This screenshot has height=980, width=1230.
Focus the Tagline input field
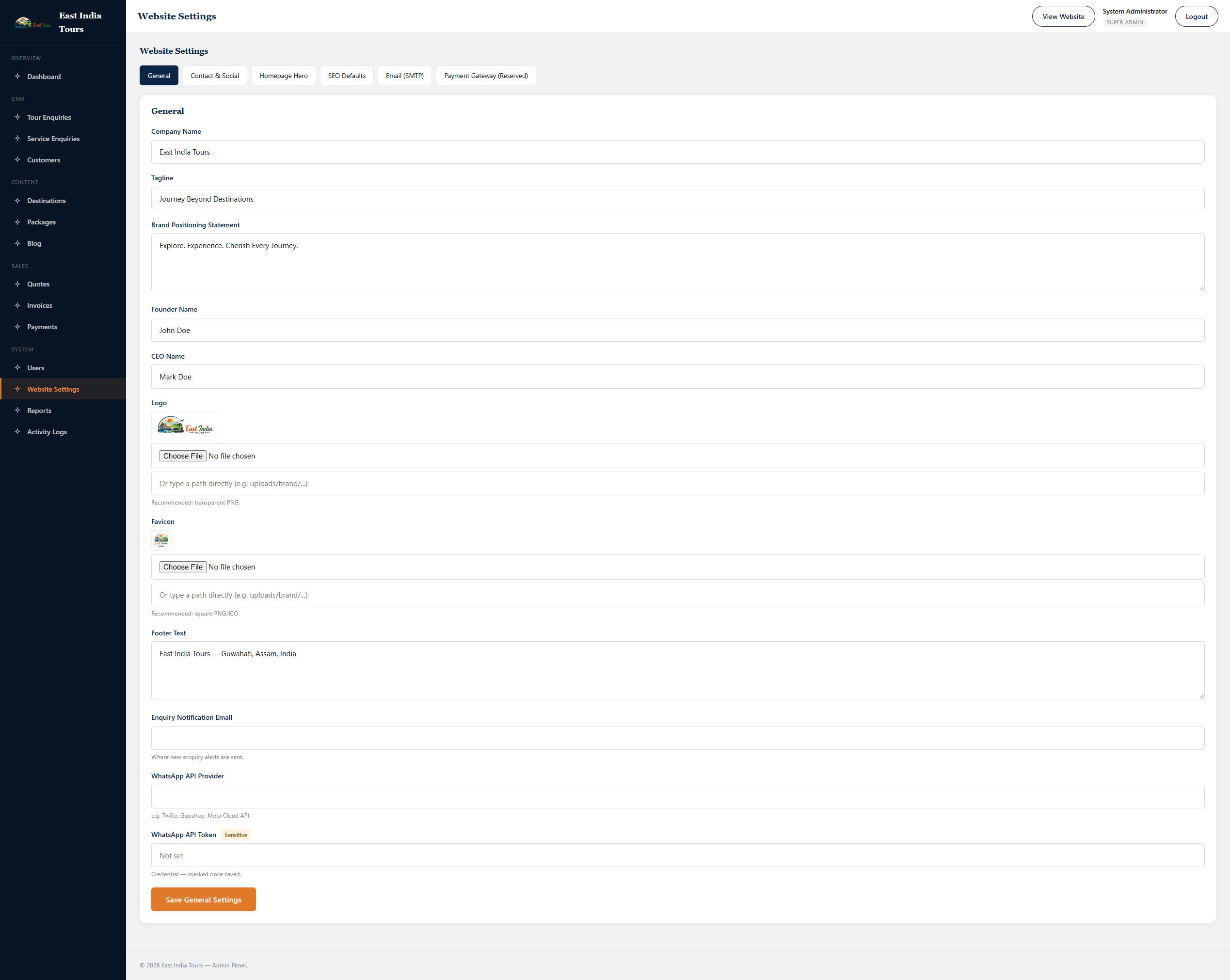coord(678,199)
